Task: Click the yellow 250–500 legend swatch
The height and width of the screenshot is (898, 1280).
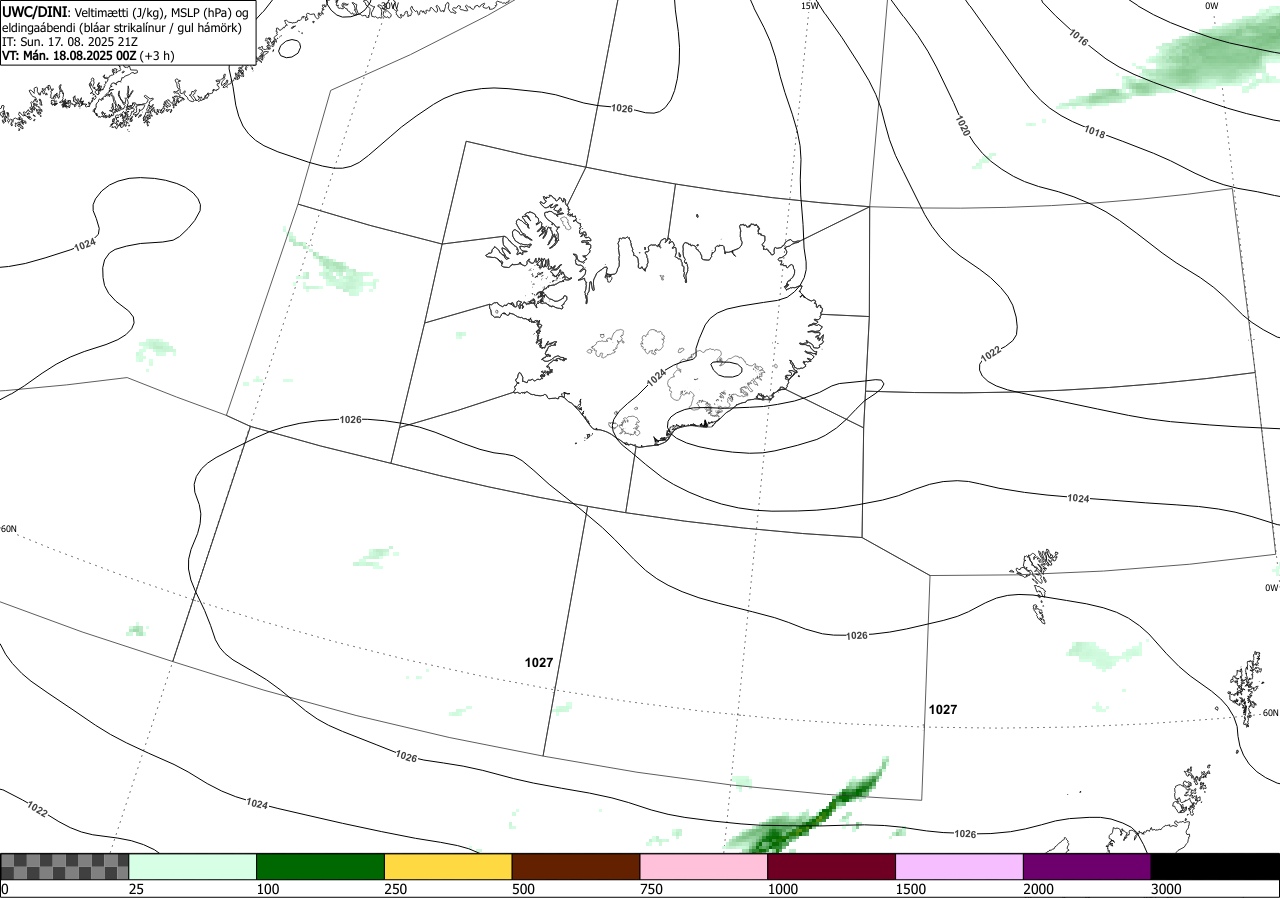Action: point(448,866)
